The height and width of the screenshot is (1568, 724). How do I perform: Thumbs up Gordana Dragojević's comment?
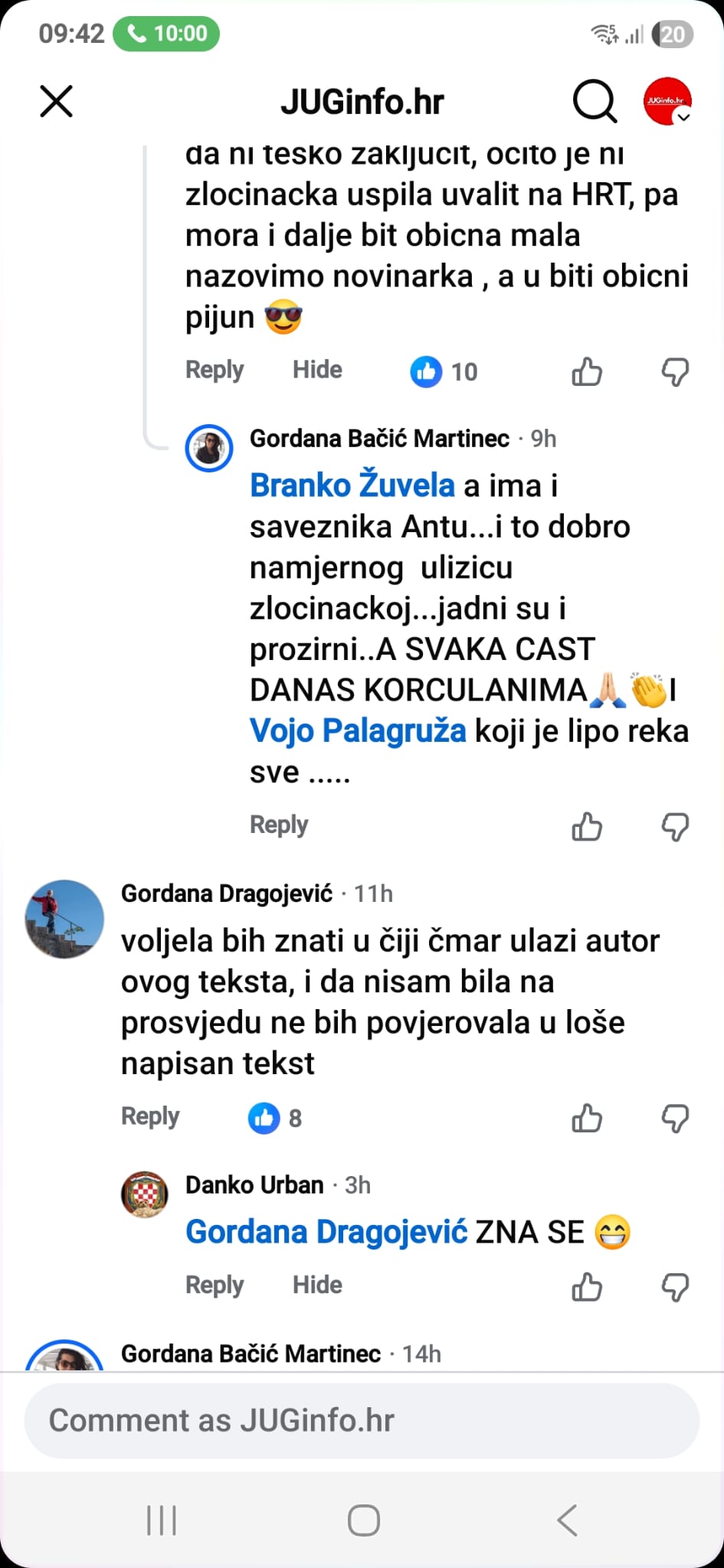point(587,1119)
